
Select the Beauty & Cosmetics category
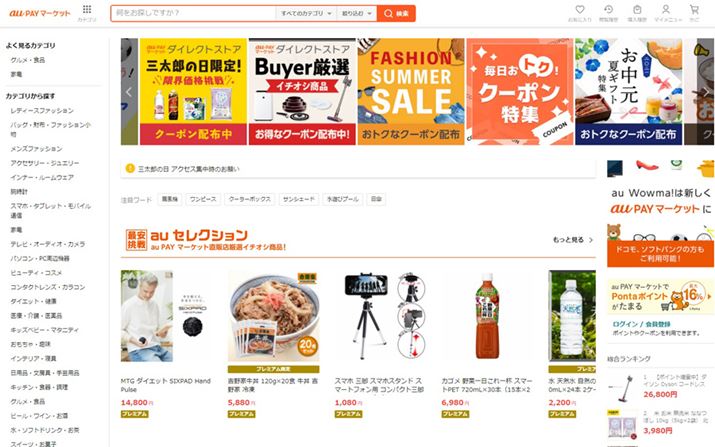(36, 273)
